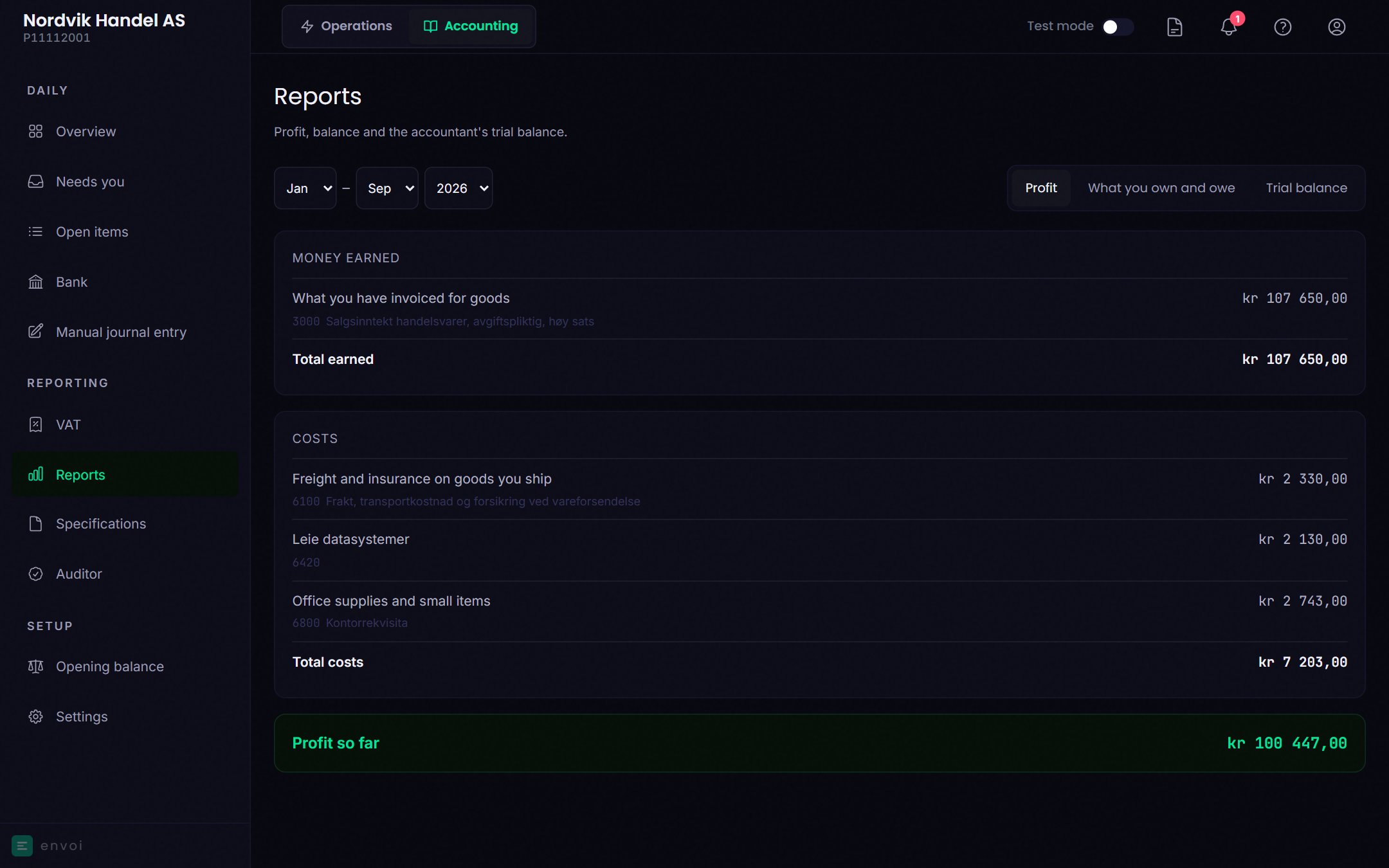
Task: Select the Profit report tab
Action: pyautogui.click(x=1041, y=188)
